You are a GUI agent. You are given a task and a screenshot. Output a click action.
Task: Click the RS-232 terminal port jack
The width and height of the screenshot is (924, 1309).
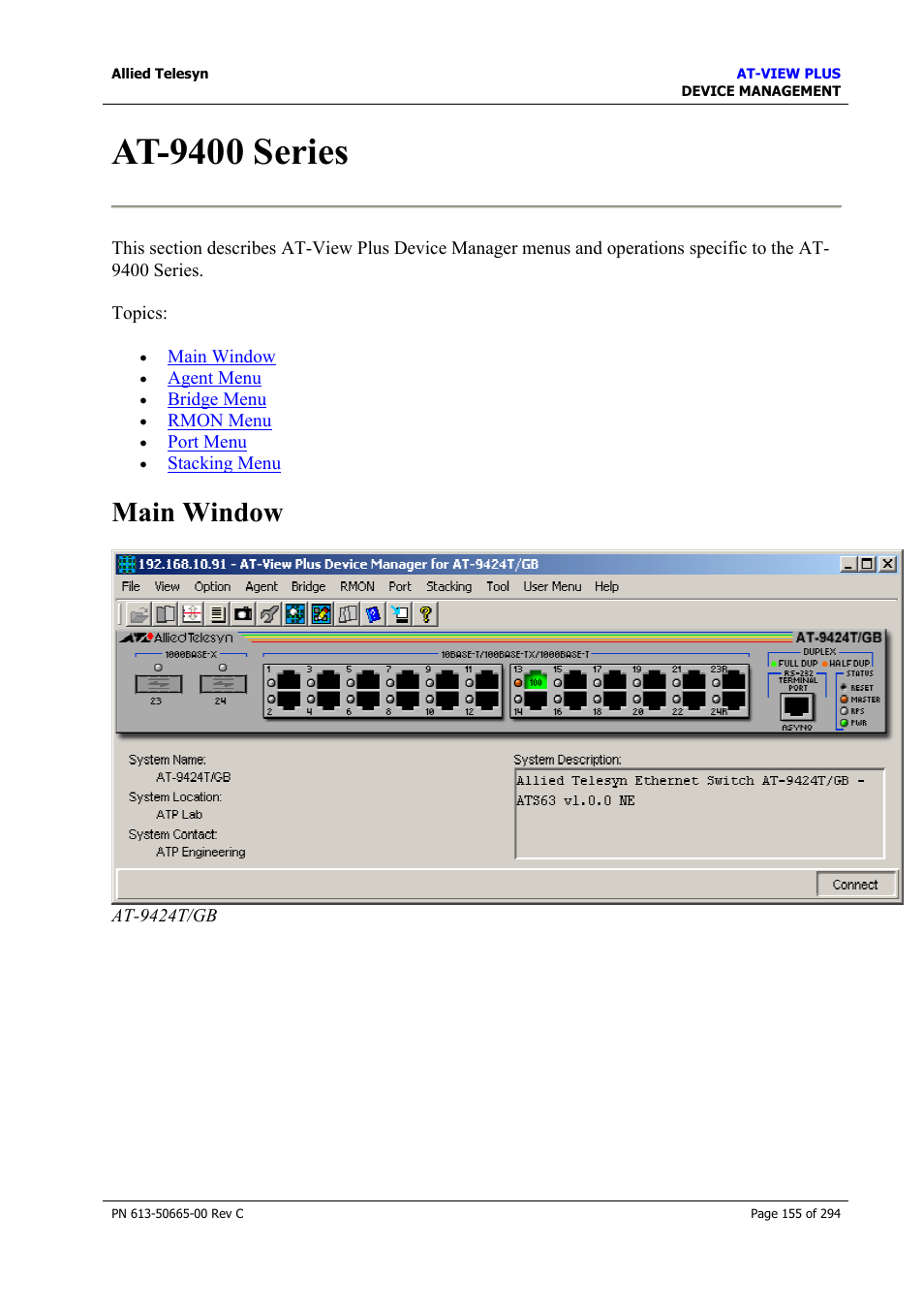(797, 707)
